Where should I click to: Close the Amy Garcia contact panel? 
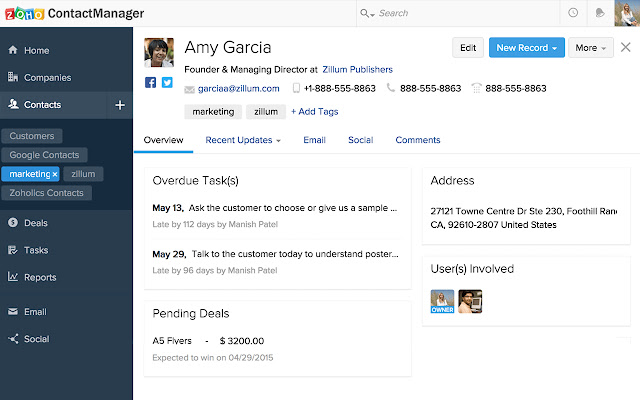[x=625, y=47]
